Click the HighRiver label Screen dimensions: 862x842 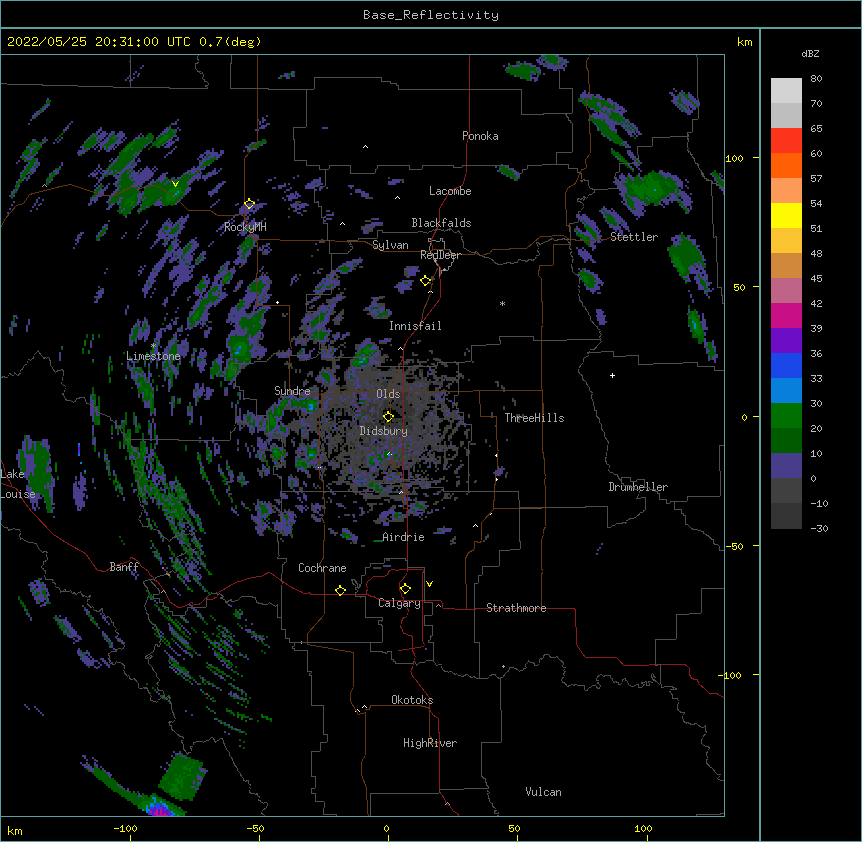(x=430, y=743)
